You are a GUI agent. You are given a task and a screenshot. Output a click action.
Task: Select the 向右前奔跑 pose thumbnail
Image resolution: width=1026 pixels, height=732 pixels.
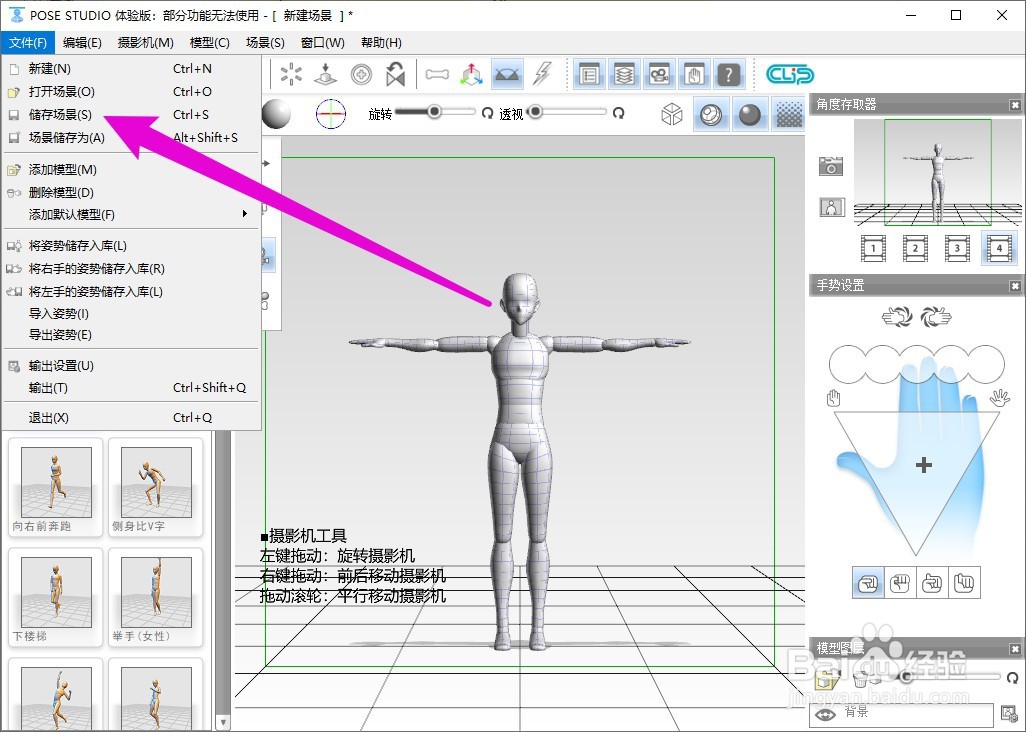[x=56, y=489]
